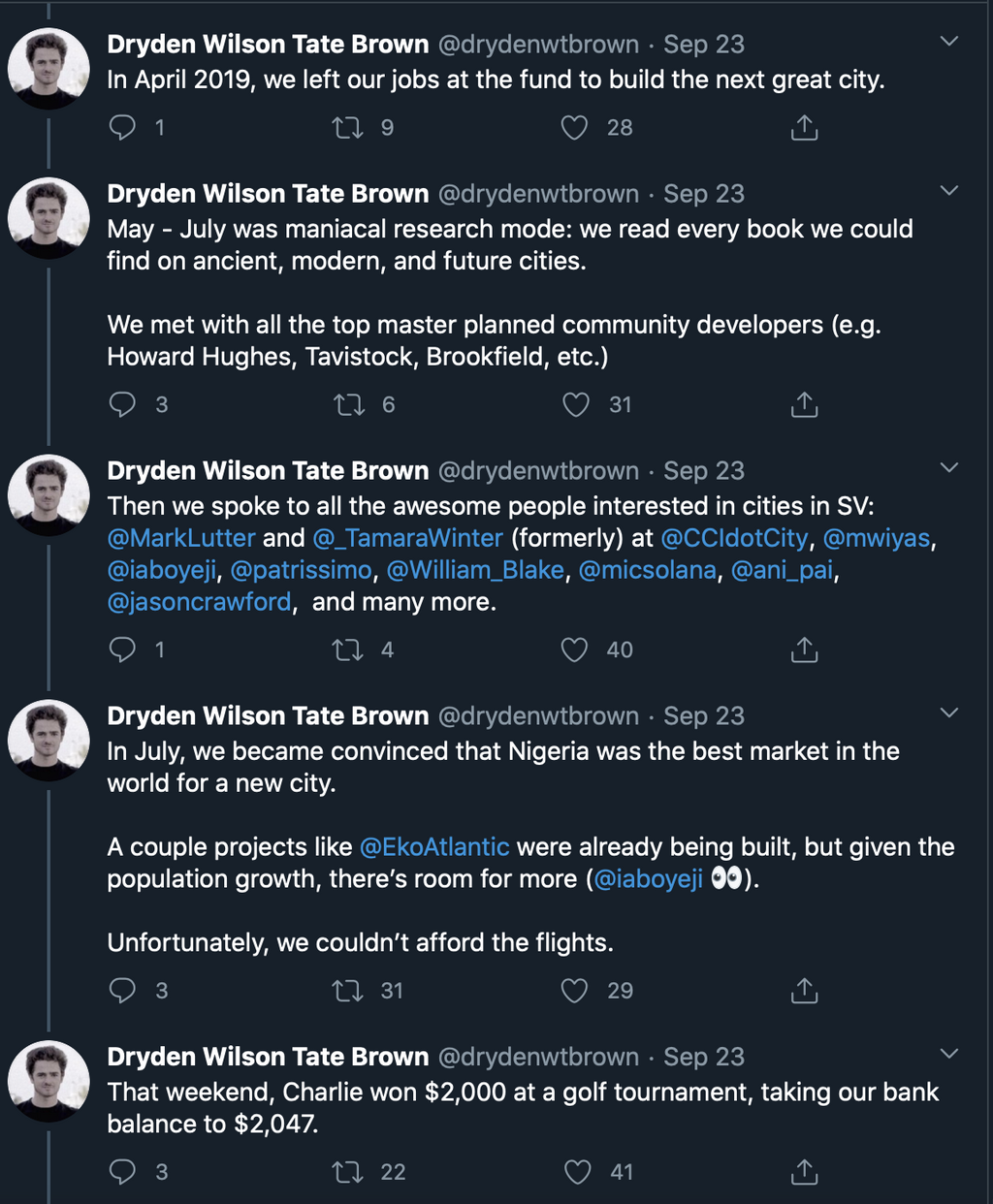
Task: Reply to the April 2019 tweet
Action: pyautogui.click(x=123, y=127)
